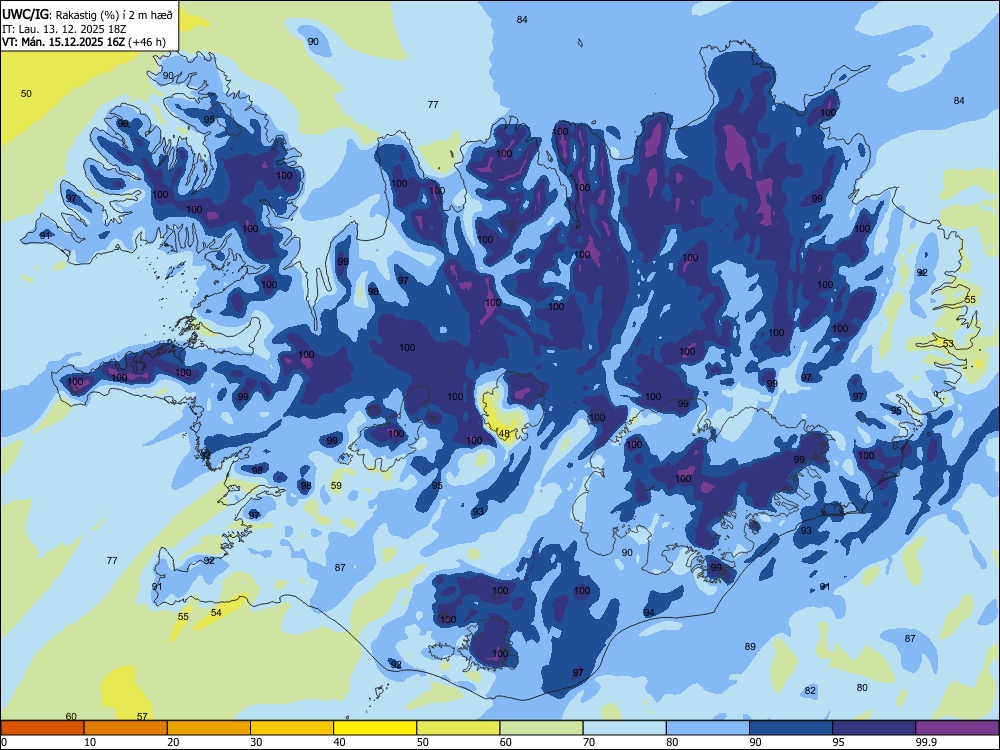
Task: Click the '82' value over the southeast sea
Action: coord(810,691)
